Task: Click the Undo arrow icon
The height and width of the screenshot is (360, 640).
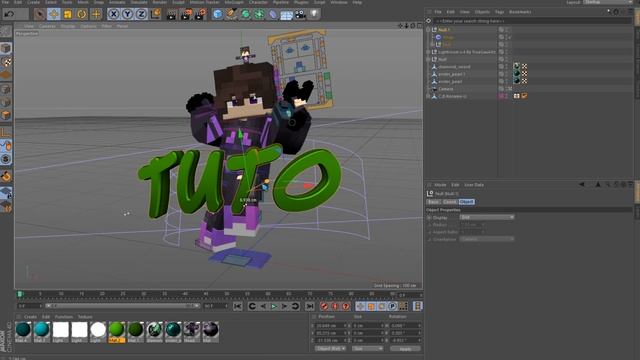Action: 9,14
